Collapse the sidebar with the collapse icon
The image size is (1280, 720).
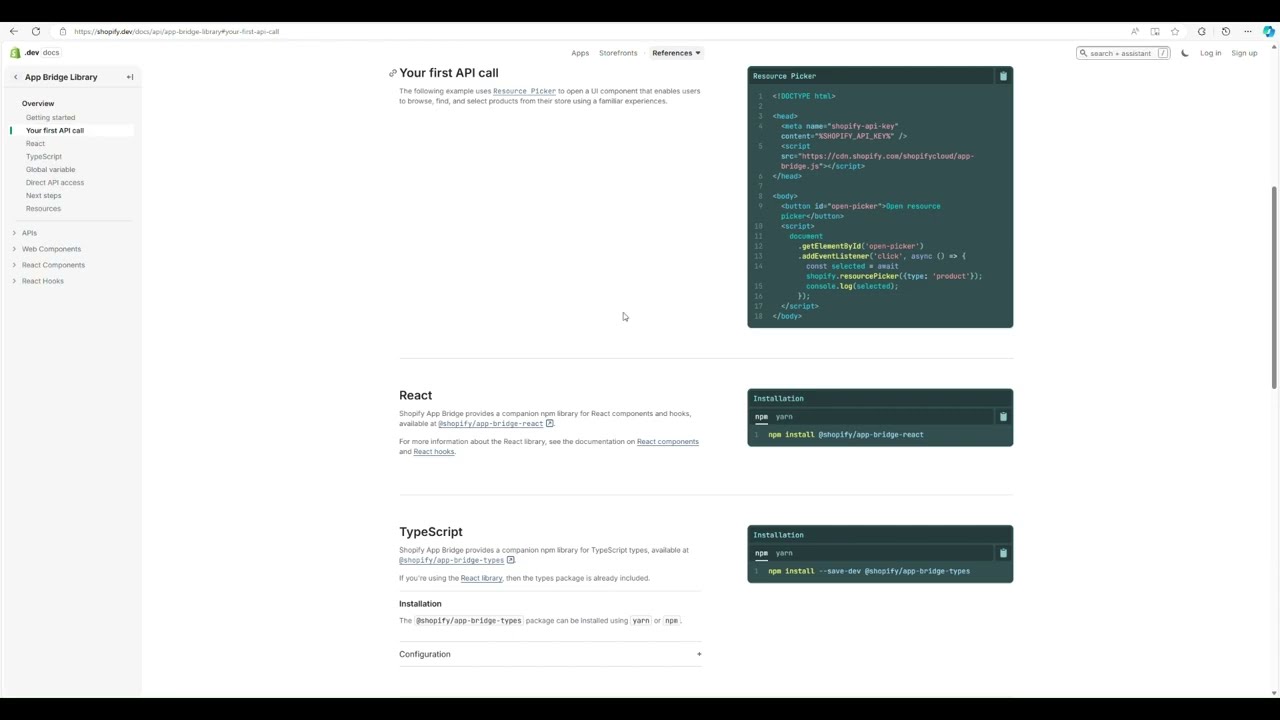pos(130,77)
